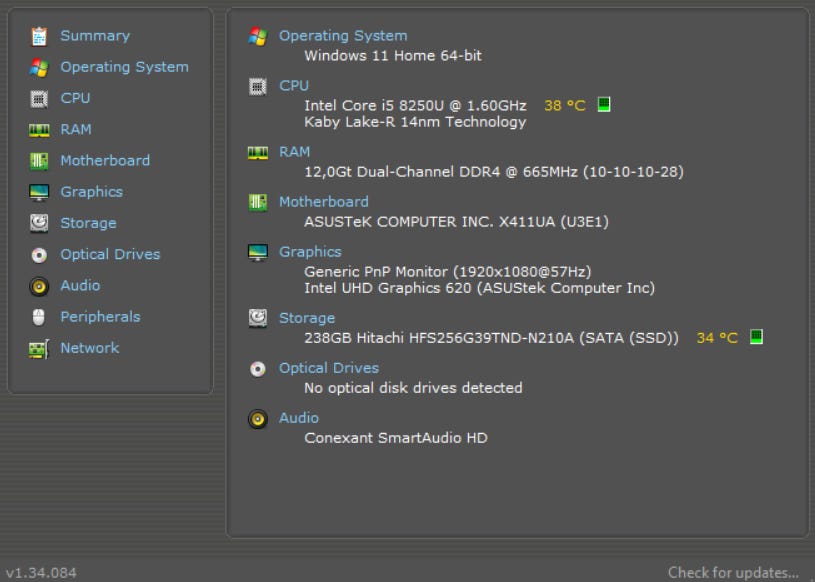815x582 pixels.
Task: Click the Audio speaker icon in summary panel
Action: coord(258,419)
